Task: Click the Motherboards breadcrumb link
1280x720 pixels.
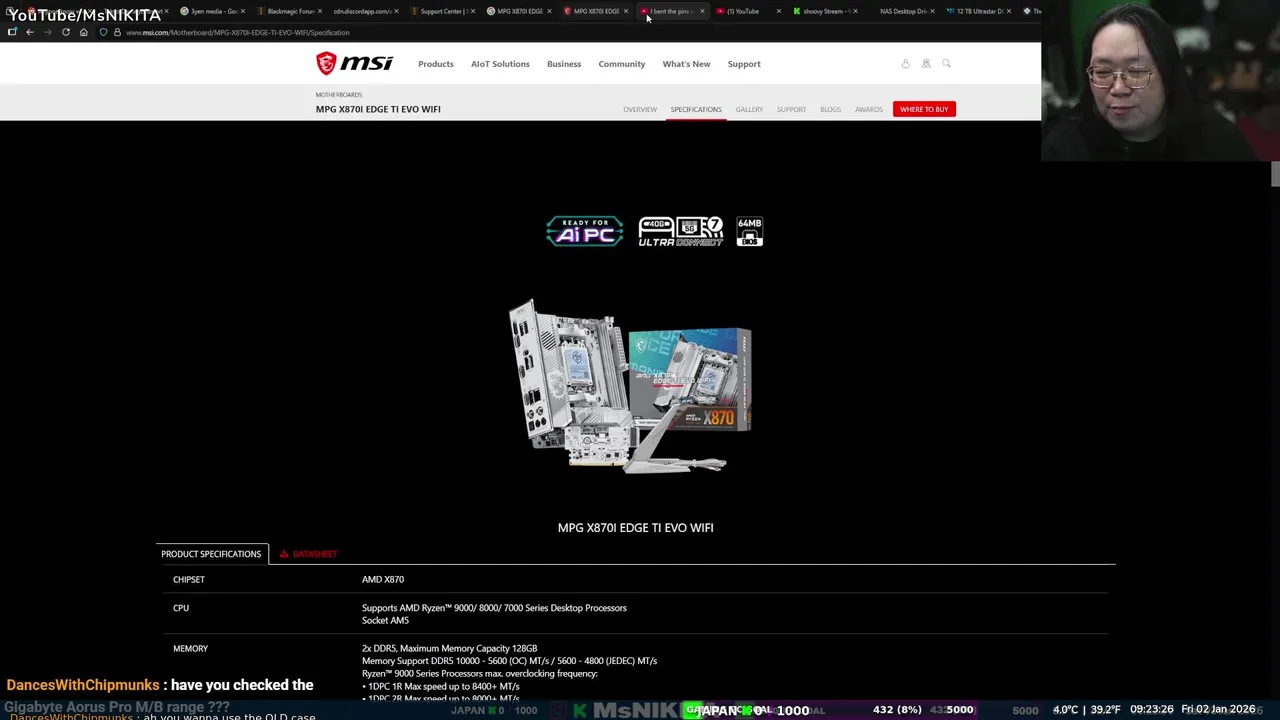Action: click(x=339, y=95)
